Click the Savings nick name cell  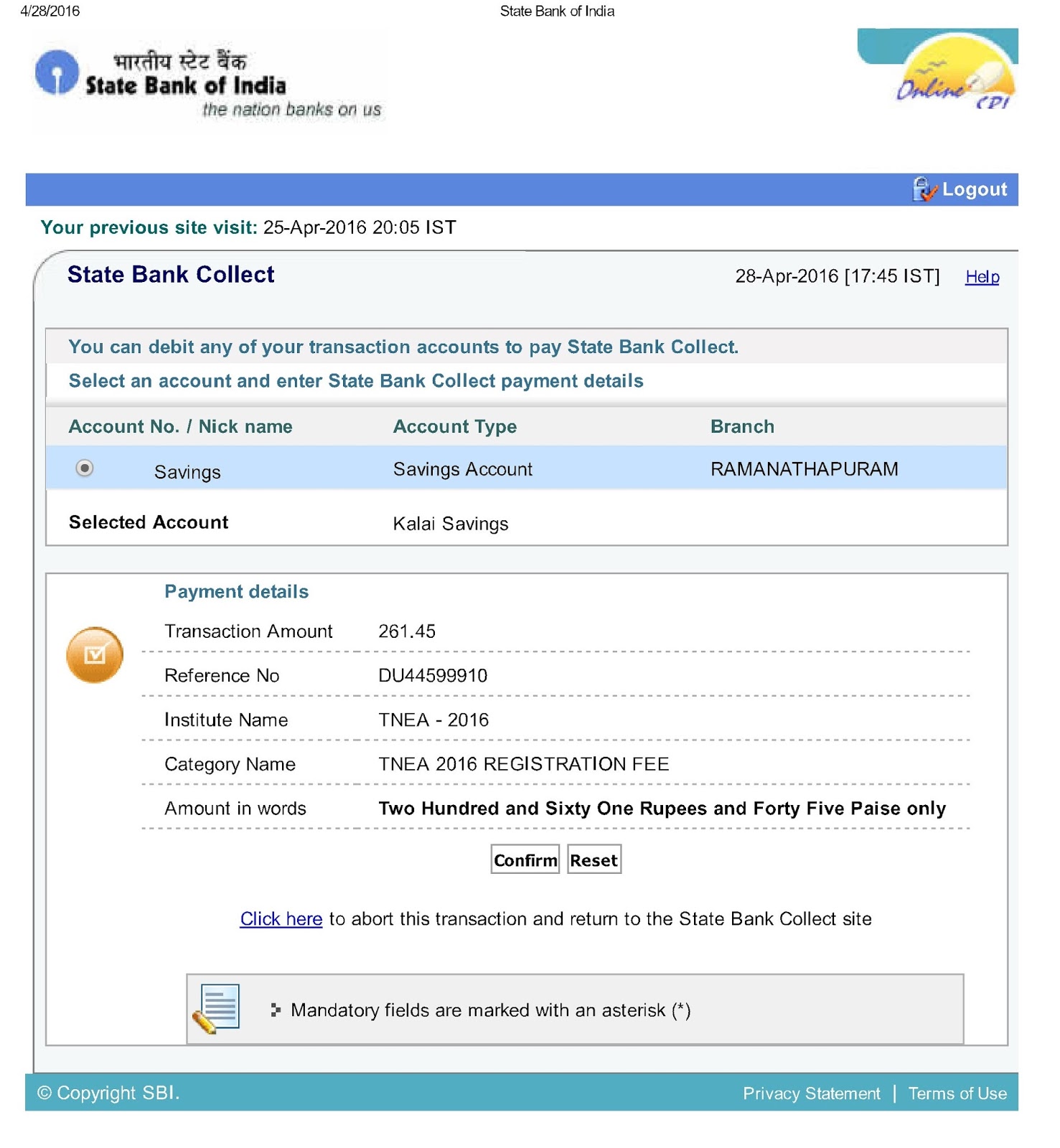(x=187, y=472)
